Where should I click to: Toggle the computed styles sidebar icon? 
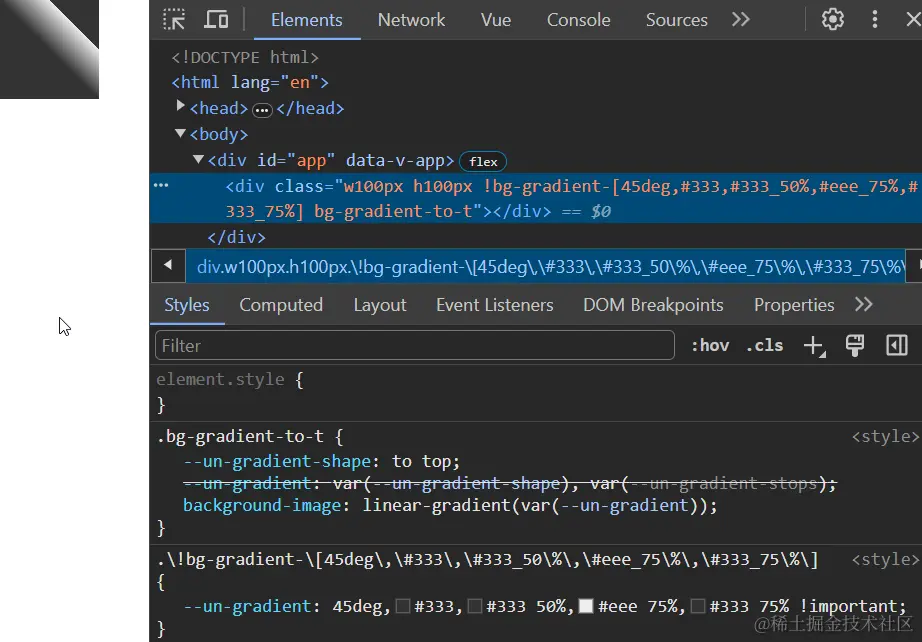896,345
